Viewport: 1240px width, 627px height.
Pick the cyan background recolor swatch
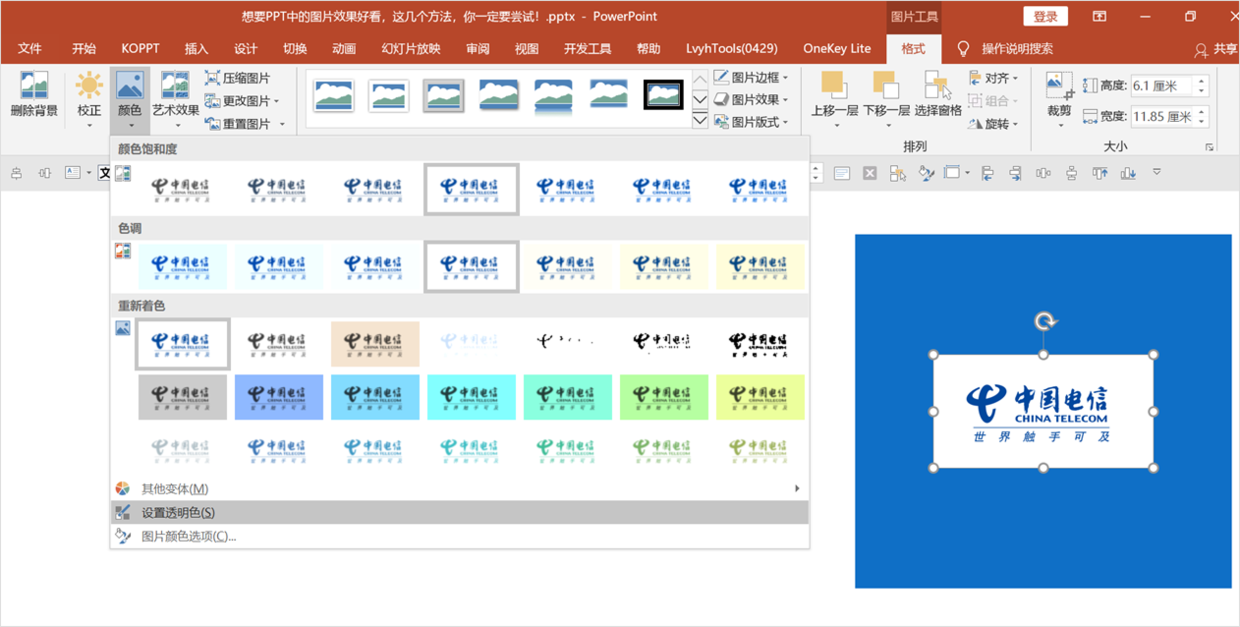[471, 397]
